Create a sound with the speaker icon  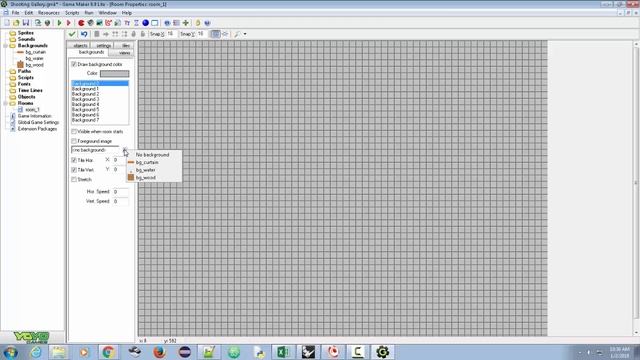point(90,23)
